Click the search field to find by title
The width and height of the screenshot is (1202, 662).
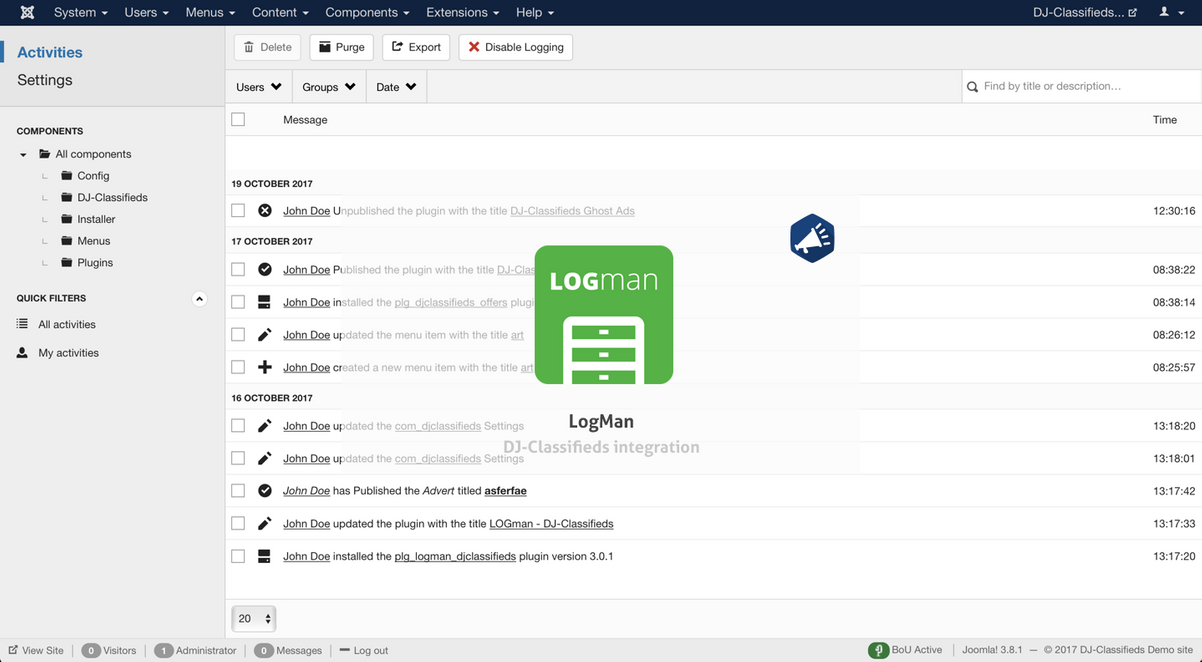[1081, 86]
